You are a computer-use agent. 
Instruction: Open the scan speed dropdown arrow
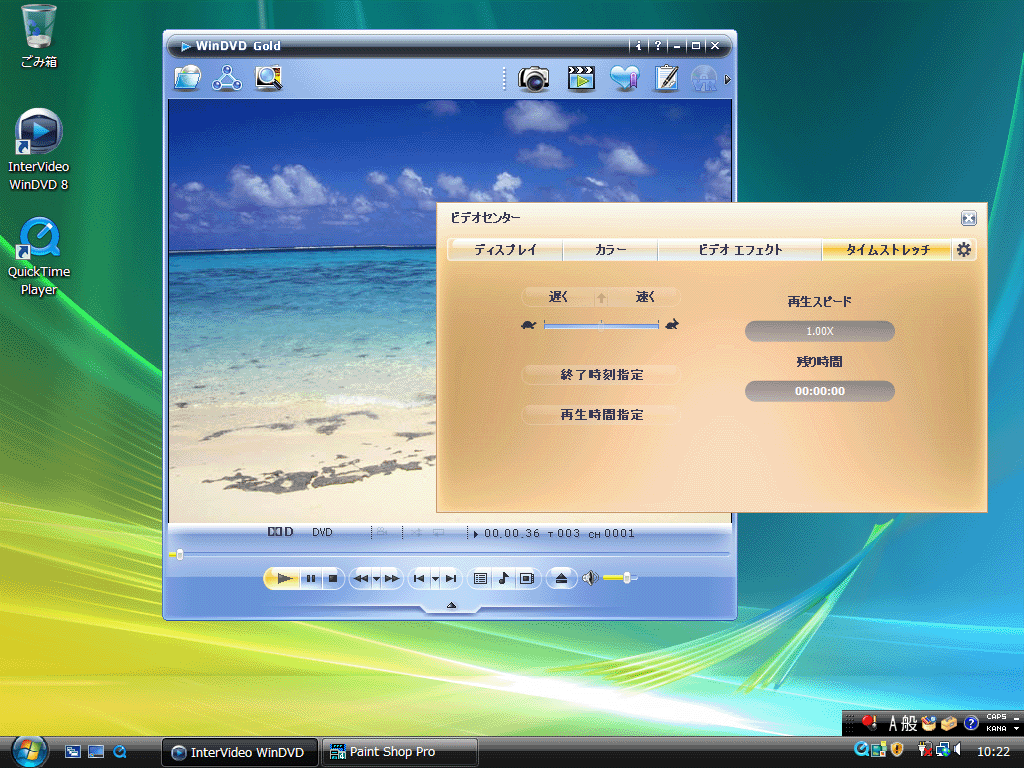(376, 579)
